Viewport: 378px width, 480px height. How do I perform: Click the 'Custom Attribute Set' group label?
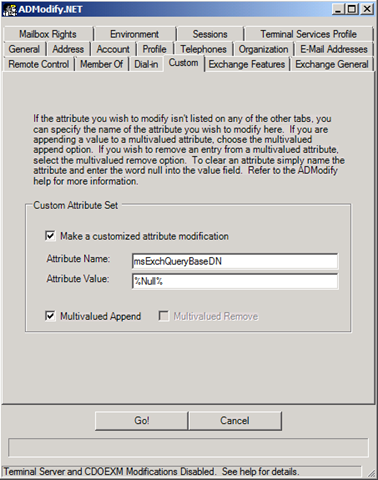point(76,205)
